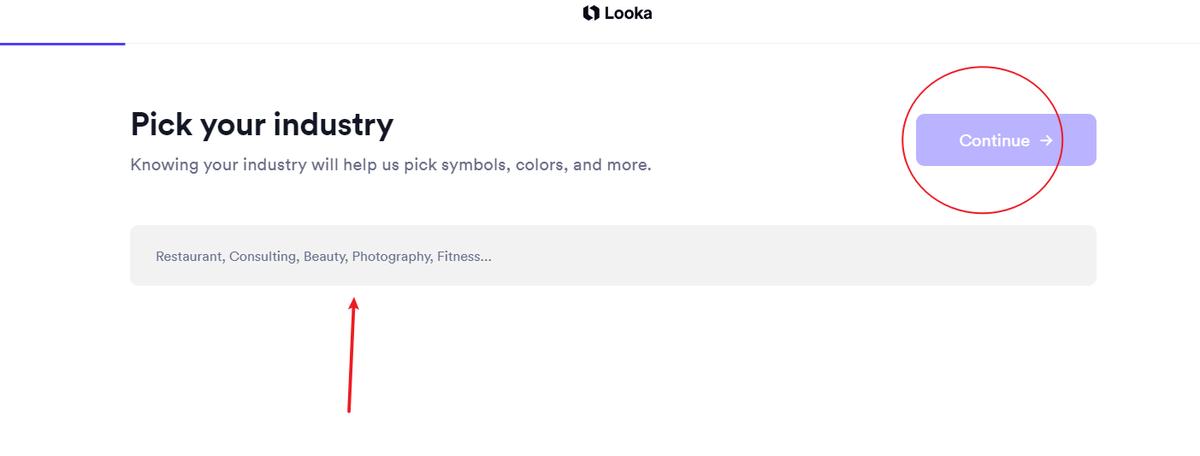Click the "Fitness..." placeholder word
Screen dimensions: 1200x456
(x=464, y=257)
